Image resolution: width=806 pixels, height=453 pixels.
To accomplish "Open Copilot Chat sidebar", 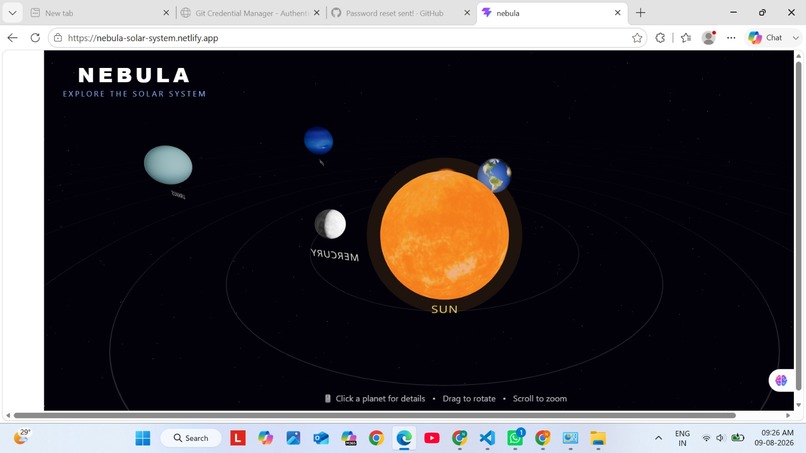I will point(765,38).
